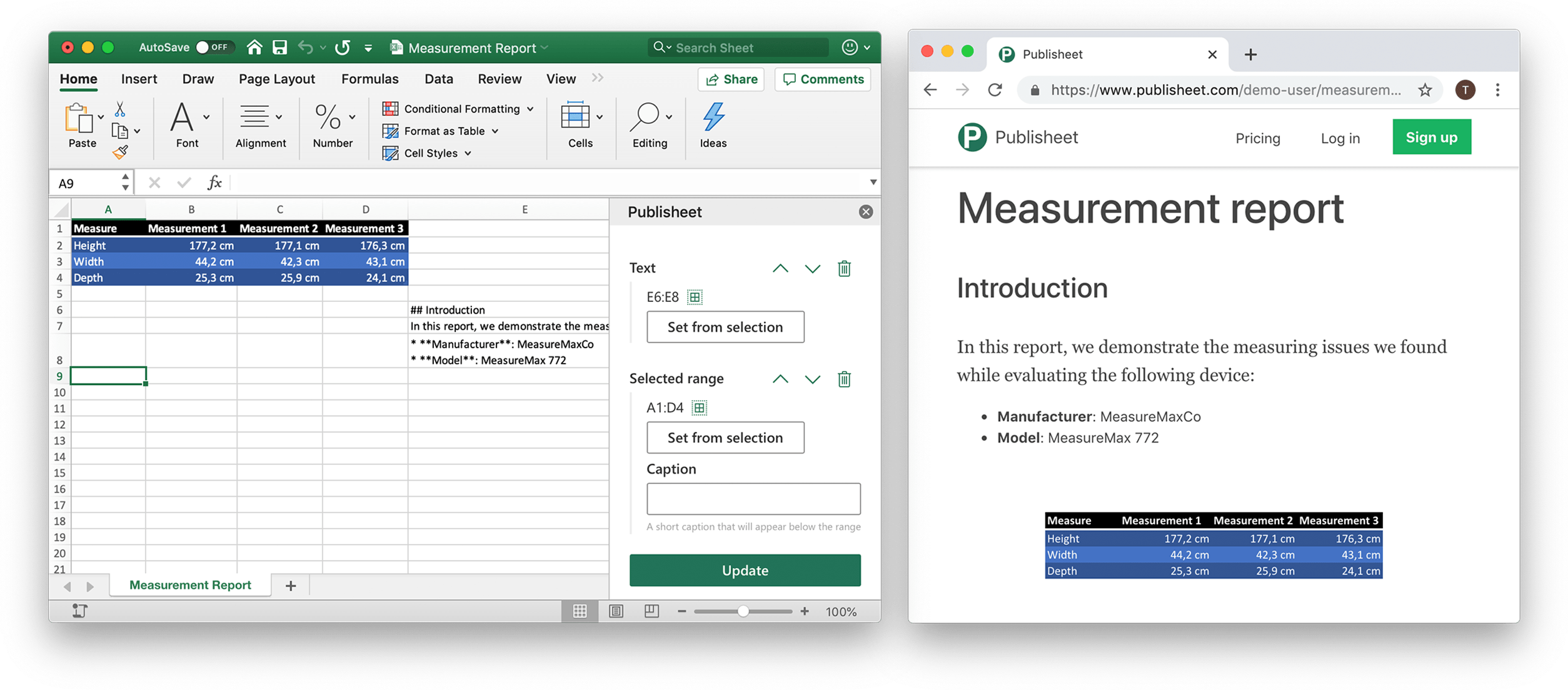Viewport: 1568px width, 690px height.
Task: Click the Home icon in Excel title bar
Action: (254, 47)
